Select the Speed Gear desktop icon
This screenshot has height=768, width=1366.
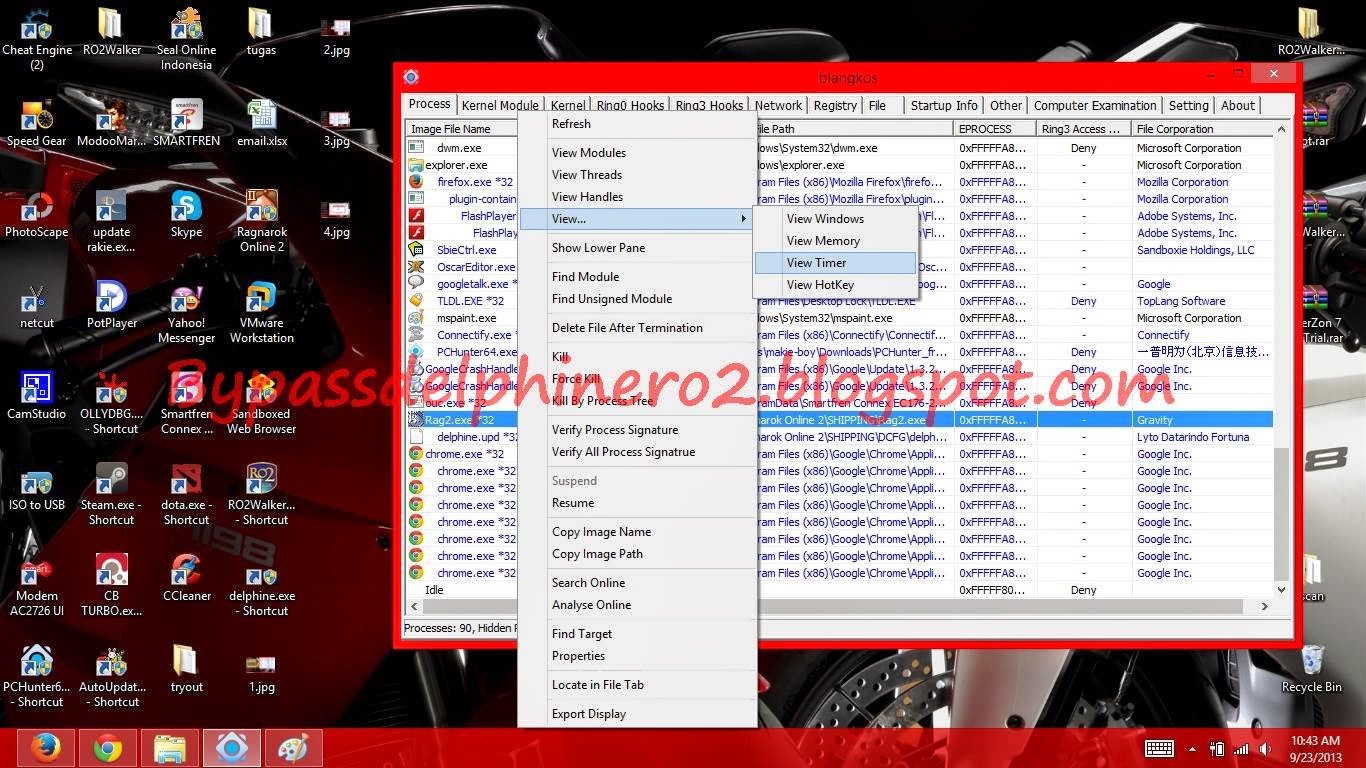37,124
